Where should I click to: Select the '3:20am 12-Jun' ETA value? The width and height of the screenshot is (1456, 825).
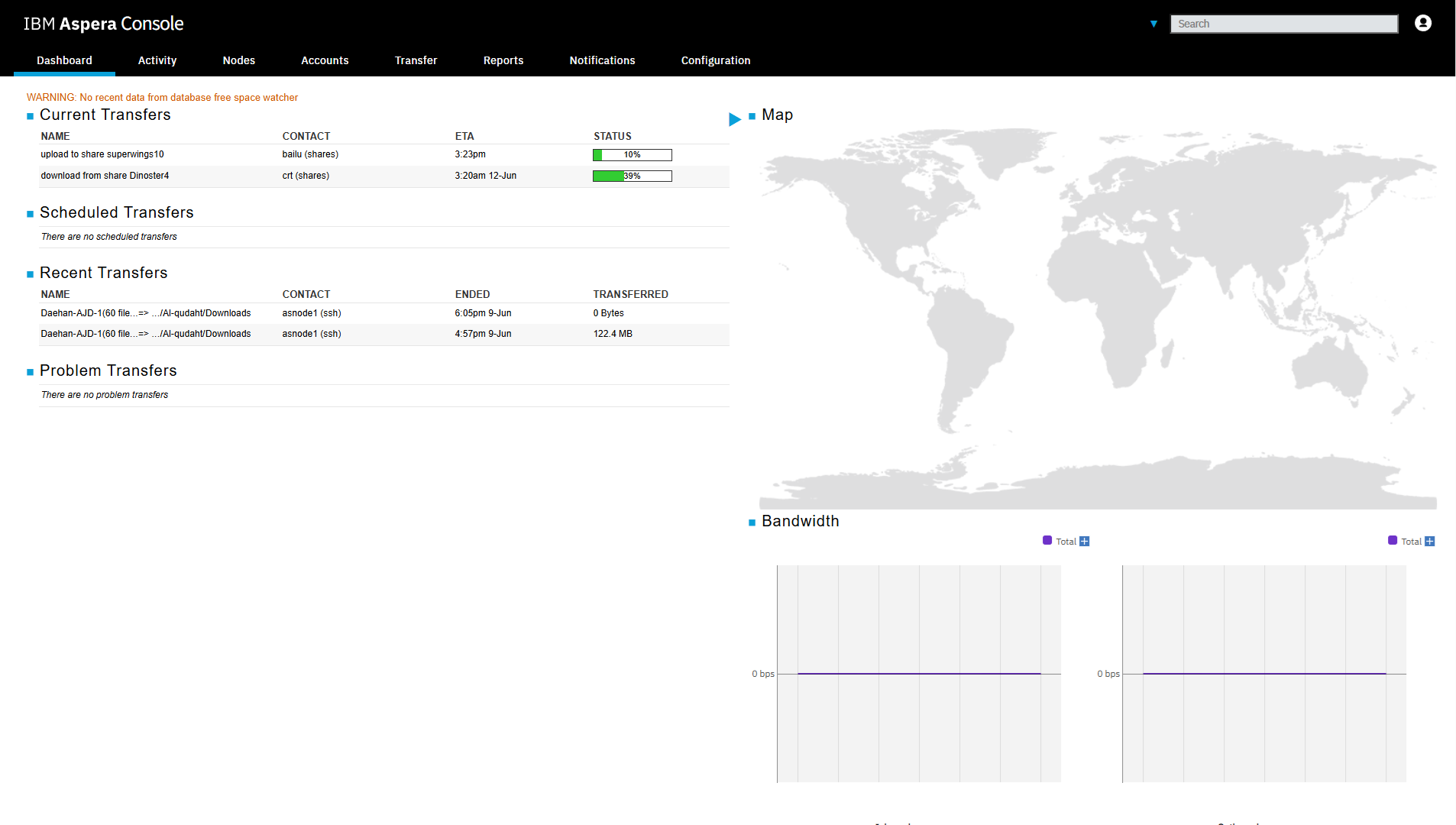(486, 176)
